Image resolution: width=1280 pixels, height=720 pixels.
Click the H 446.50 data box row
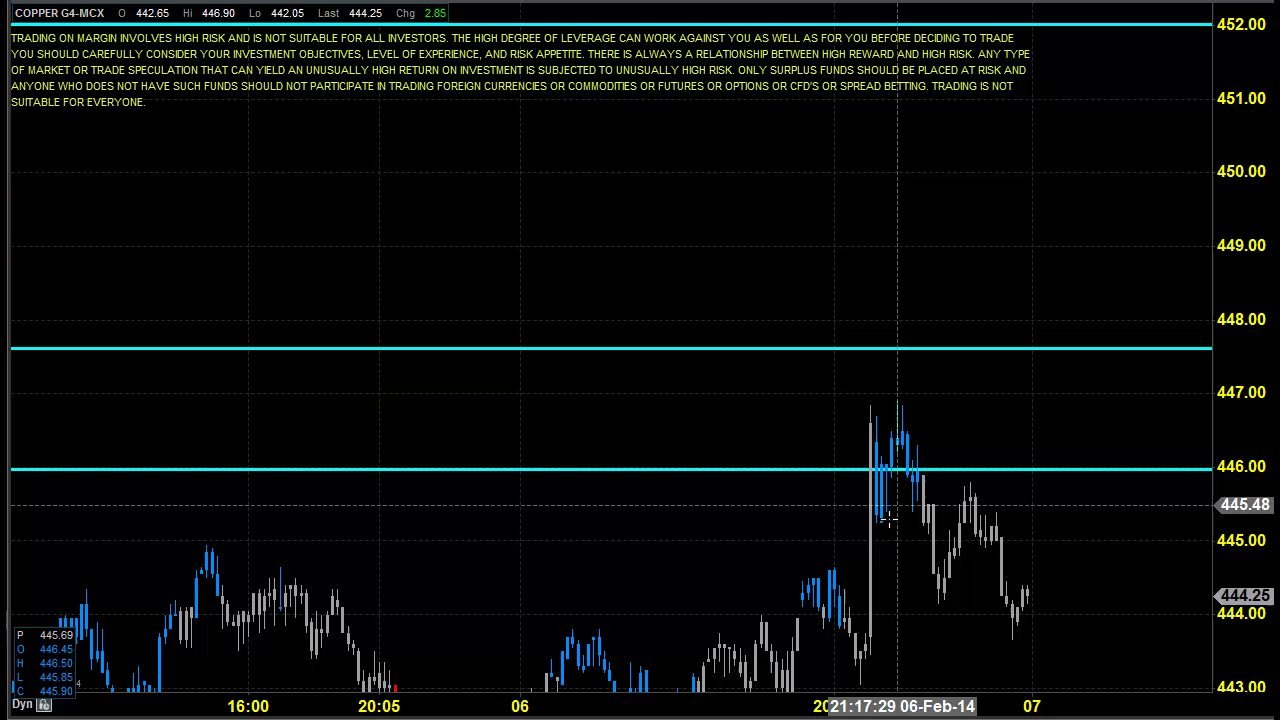(x=44, y=664)
